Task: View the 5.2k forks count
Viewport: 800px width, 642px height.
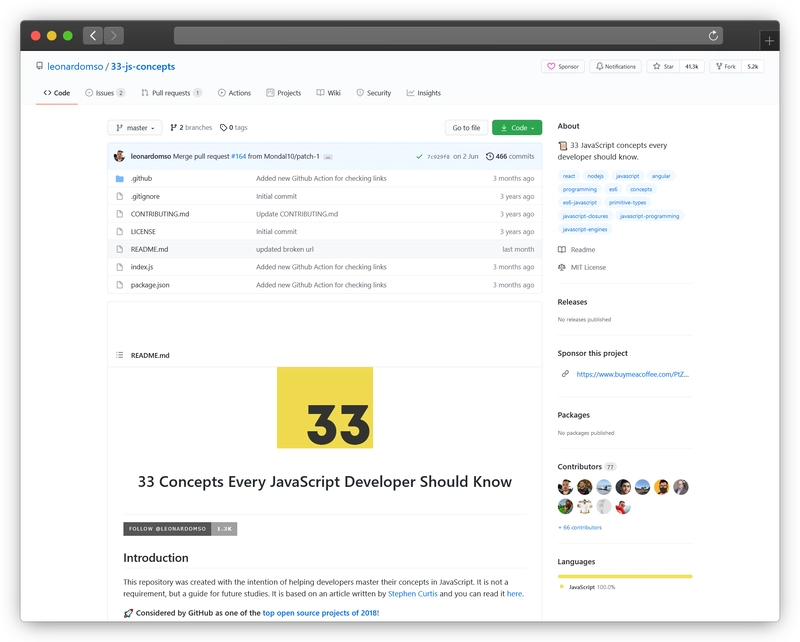Action: [753, 66]
